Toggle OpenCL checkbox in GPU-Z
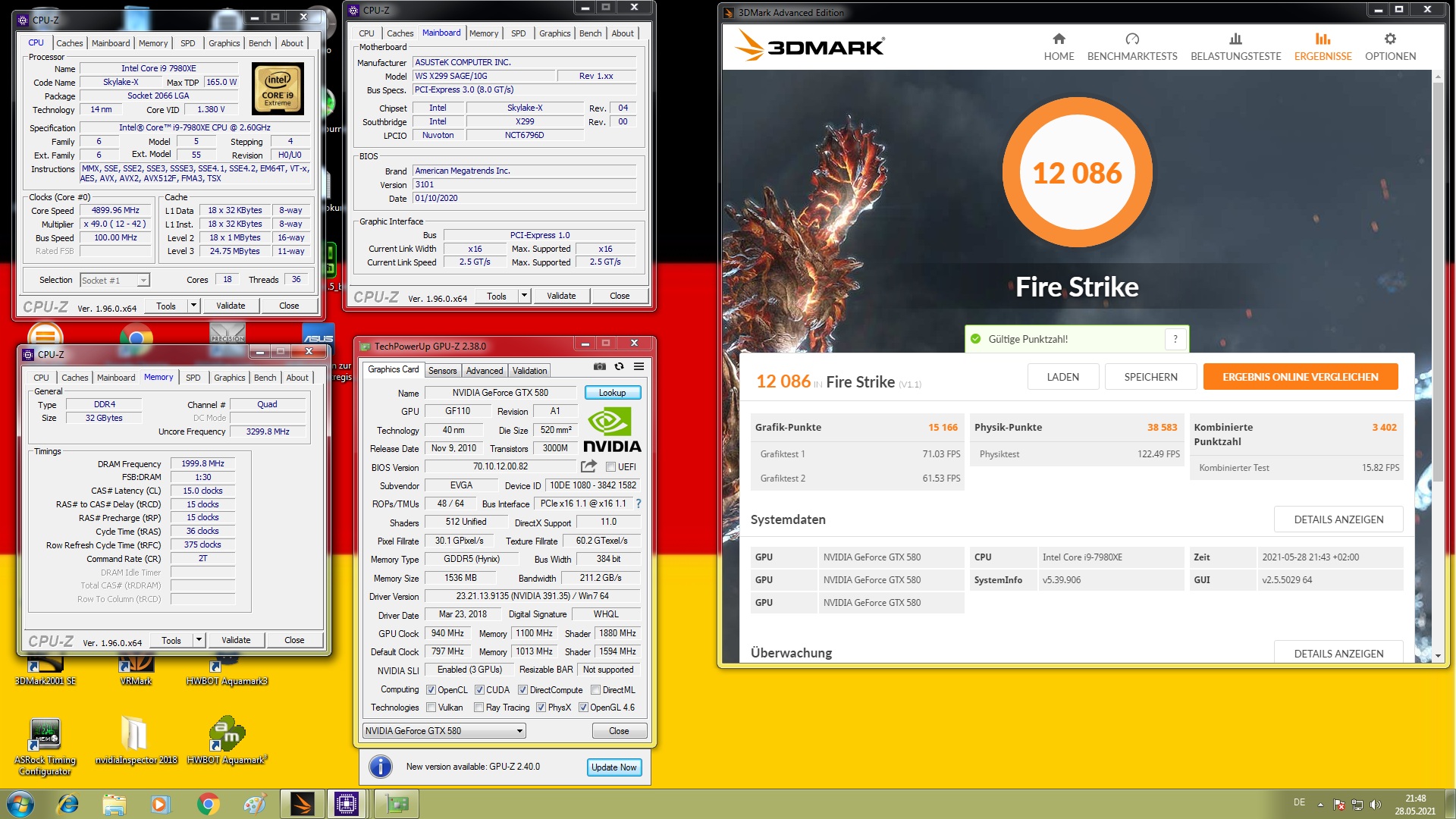The height and width of the screenshot is (819, 1456). pos(431,690)
